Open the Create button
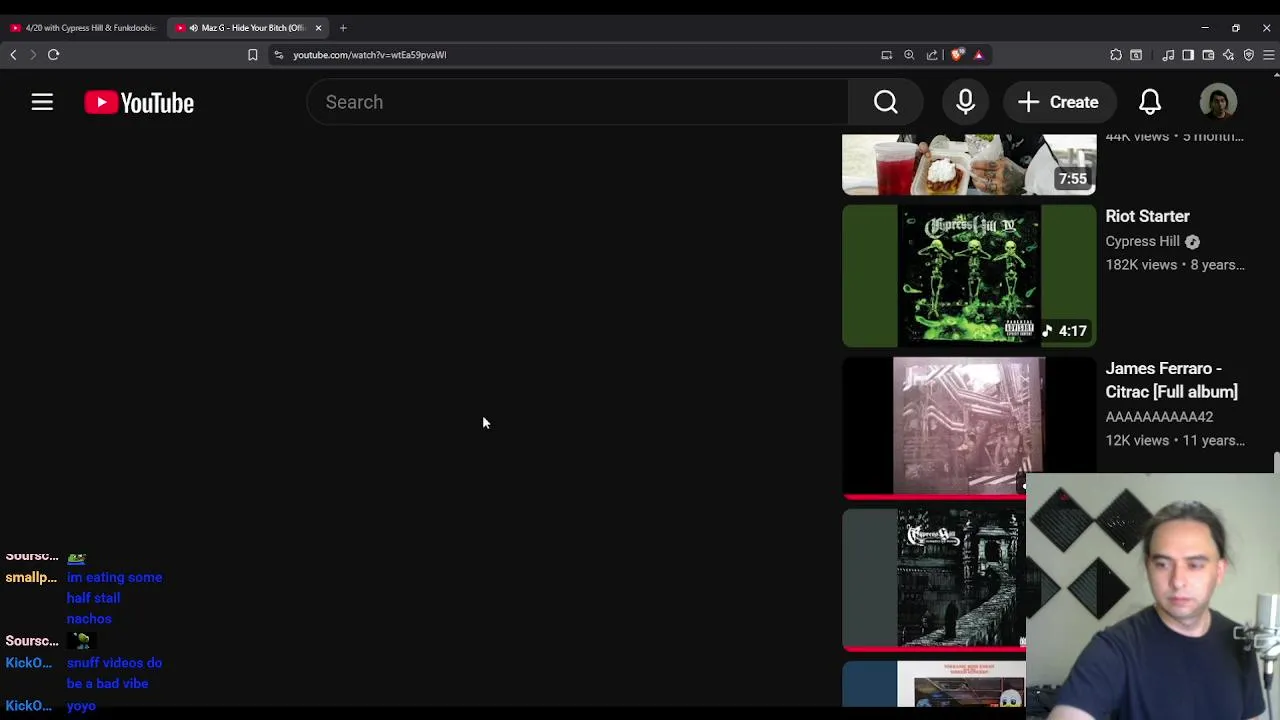This screenshot has height=720, width=1280. tap(1058, 102)
